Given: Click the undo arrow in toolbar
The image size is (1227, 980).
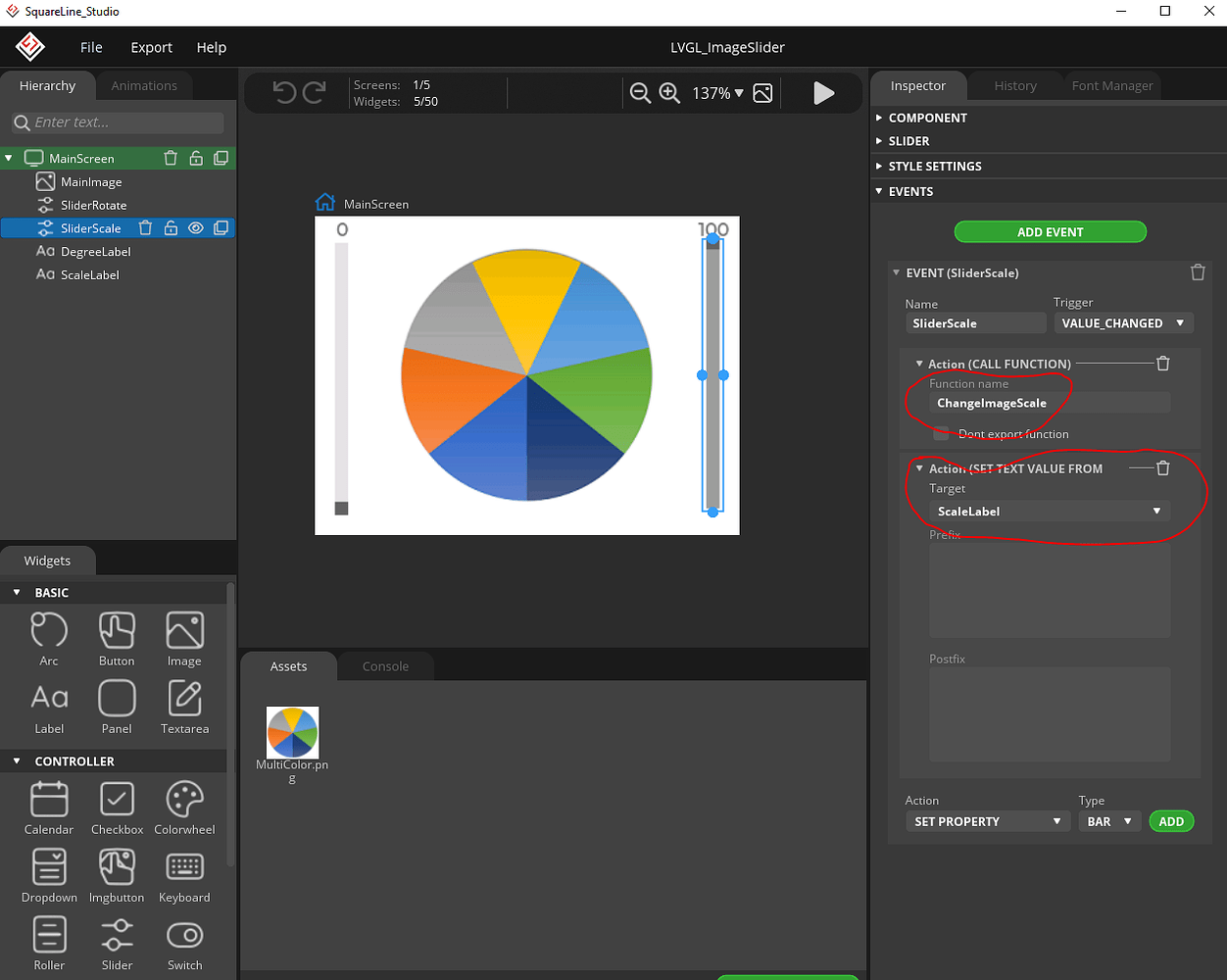Looking at the screenshot, I should coord(284,93).
